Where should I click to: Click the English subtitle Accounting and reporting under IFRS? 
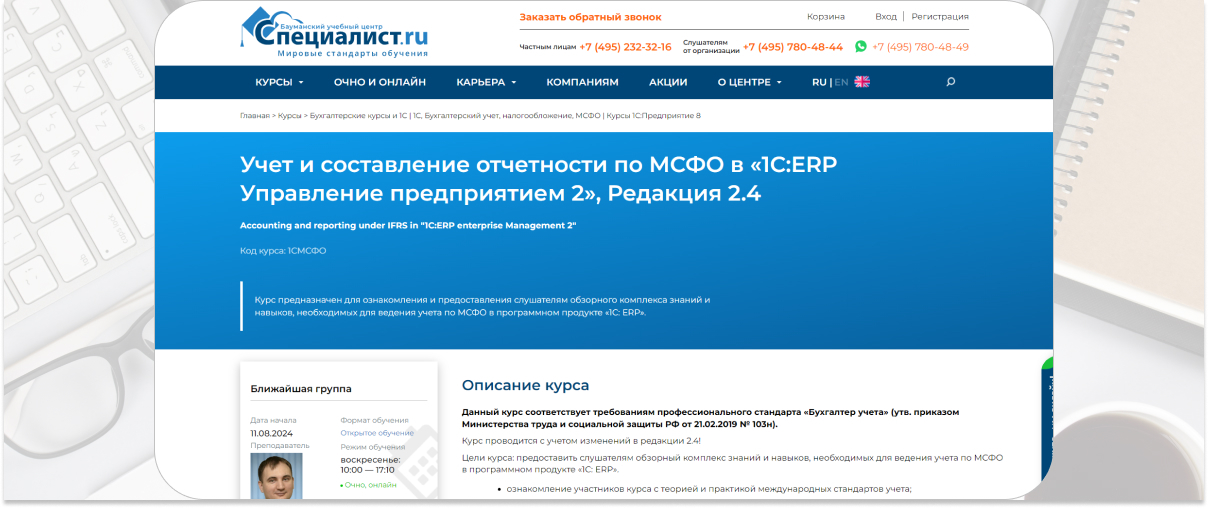point(408,226)
